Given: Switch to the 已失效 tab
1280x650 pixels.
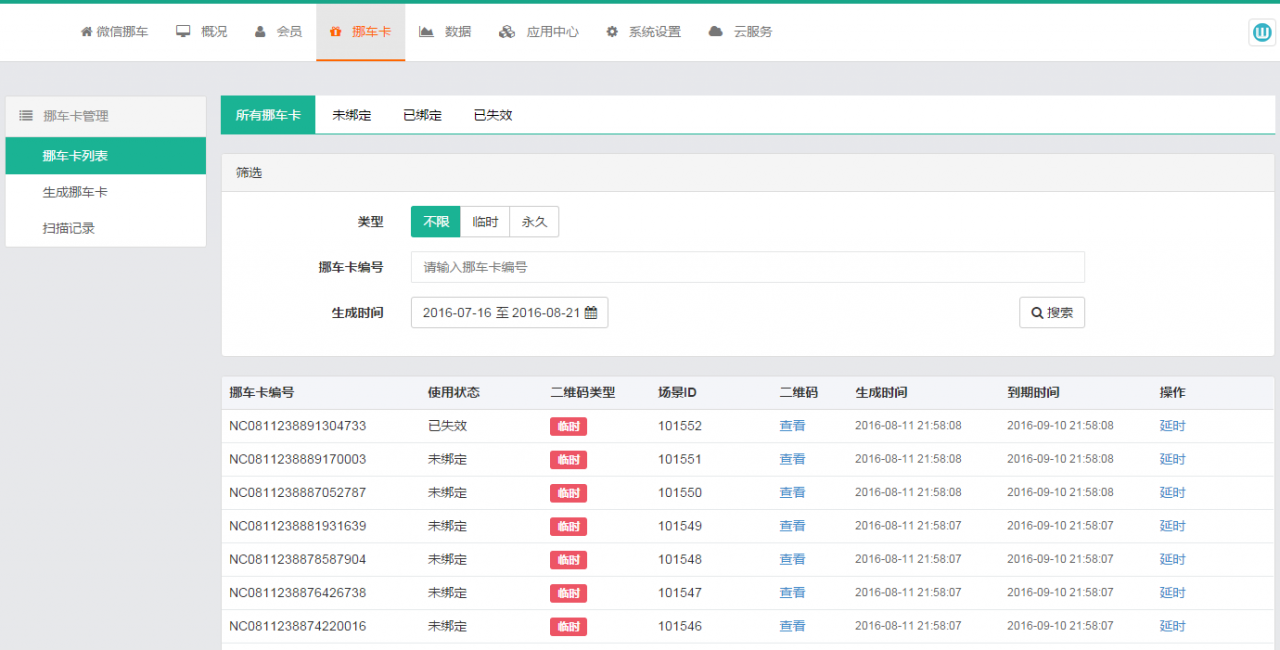Looking at the screenshot, I should point(491,114).
